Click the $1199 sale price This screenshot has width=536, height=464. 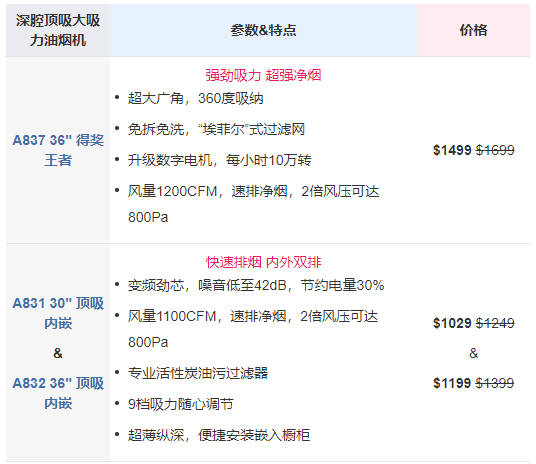[x=452, y=383]
